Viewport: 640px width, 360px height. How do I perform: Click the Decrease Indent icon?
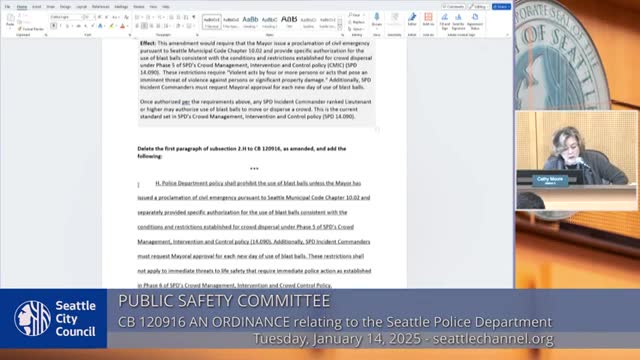point(171,17)
